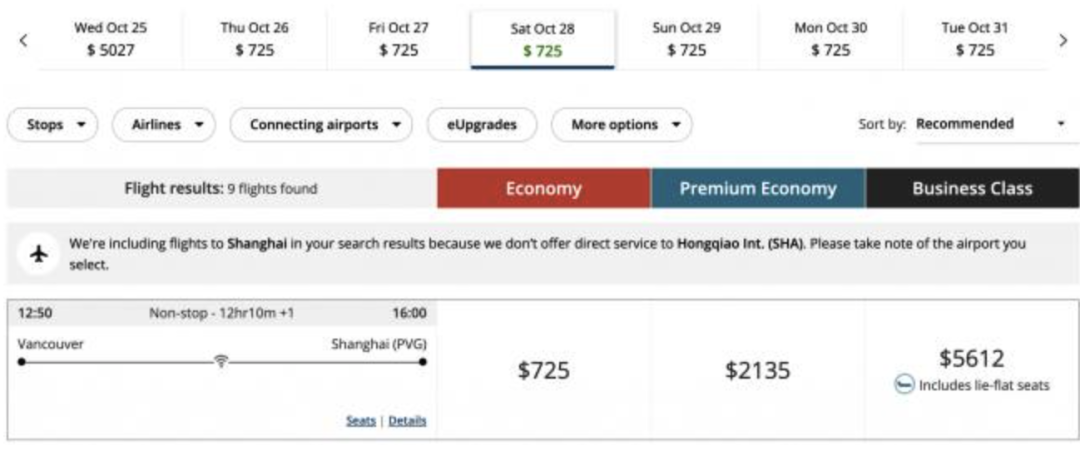Switch to Tue Oct 31 fares

(x=974, y=39)
